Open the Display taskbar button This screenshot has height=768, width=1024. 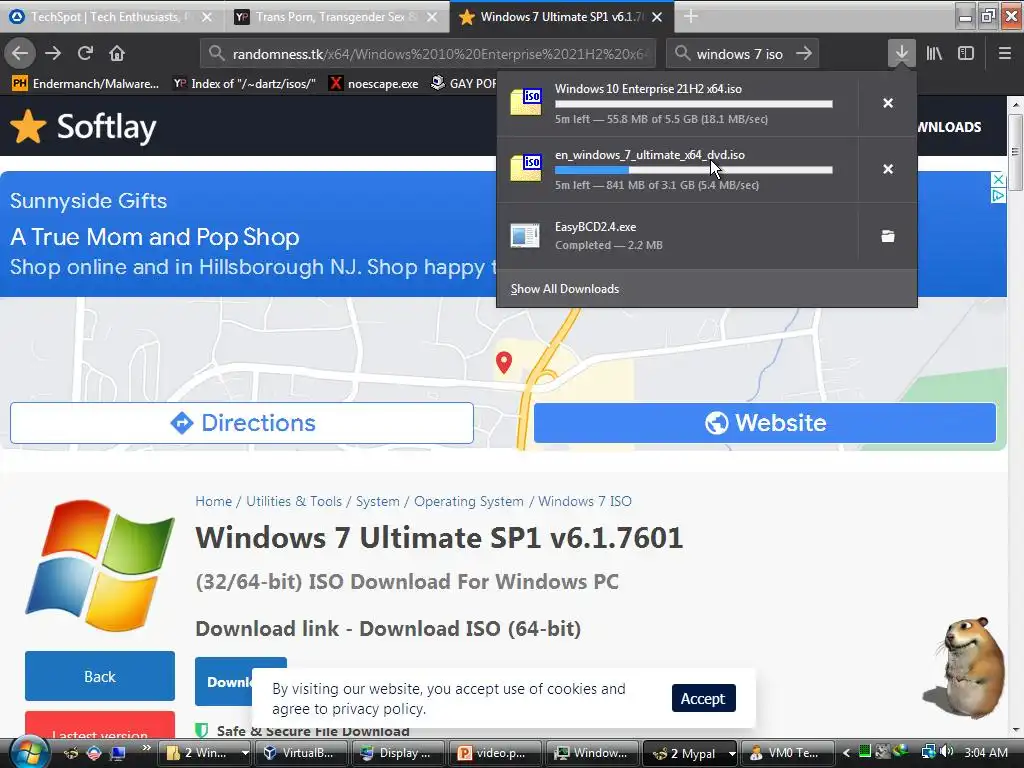coord(398,753)
